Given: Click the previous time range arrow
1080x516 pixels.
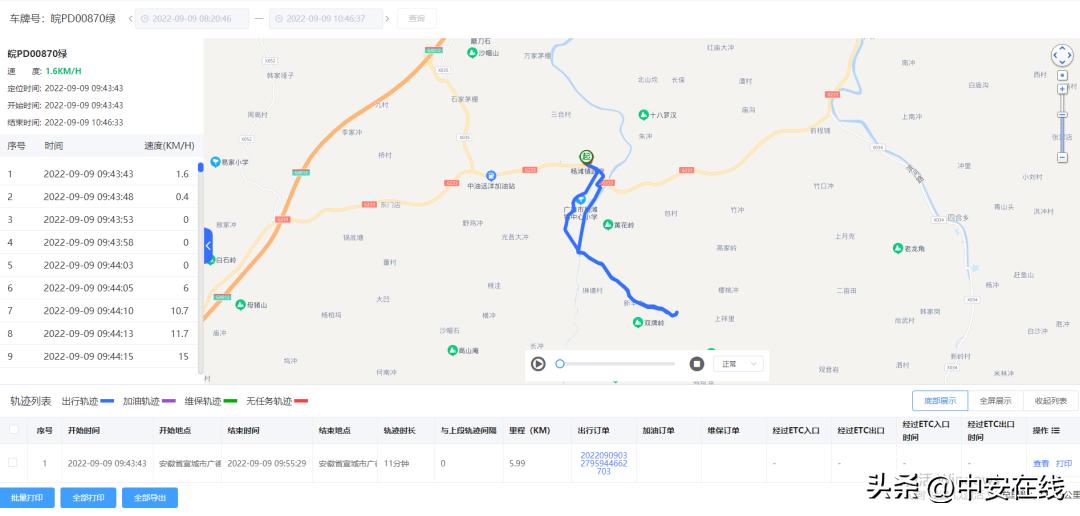Looking at the screenshot, I should [x=130, y=19].
